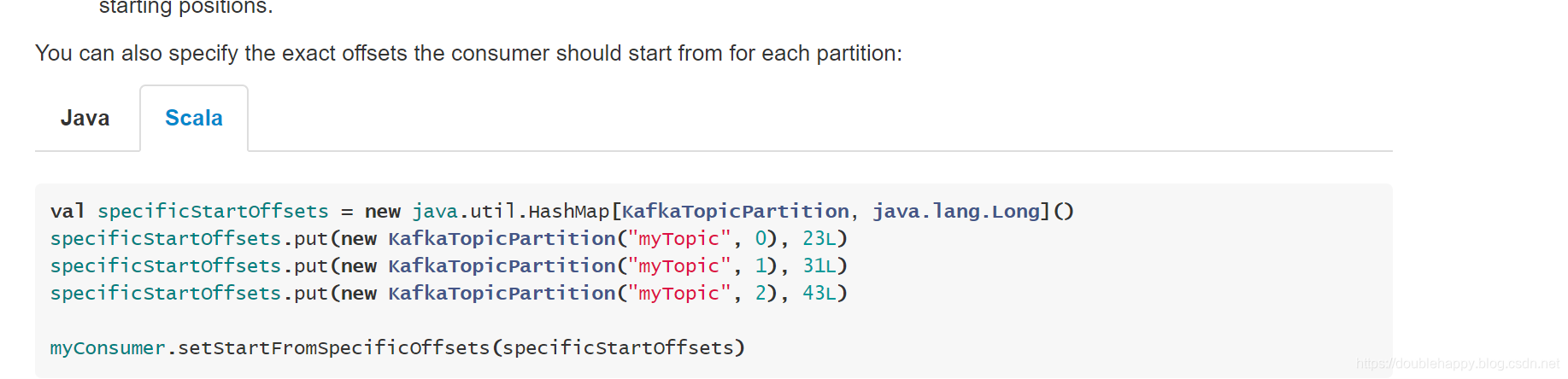This screenshot has height=379, width=1568.
Task: Click "myTopic" string on the partition 2 line
Action: [679, 293]
